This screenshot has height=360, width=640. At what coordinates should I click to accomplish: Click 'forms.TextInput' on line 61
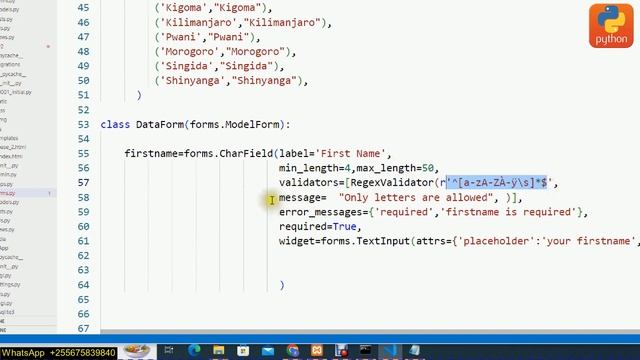pyautogui.click(x=365, y=241)
